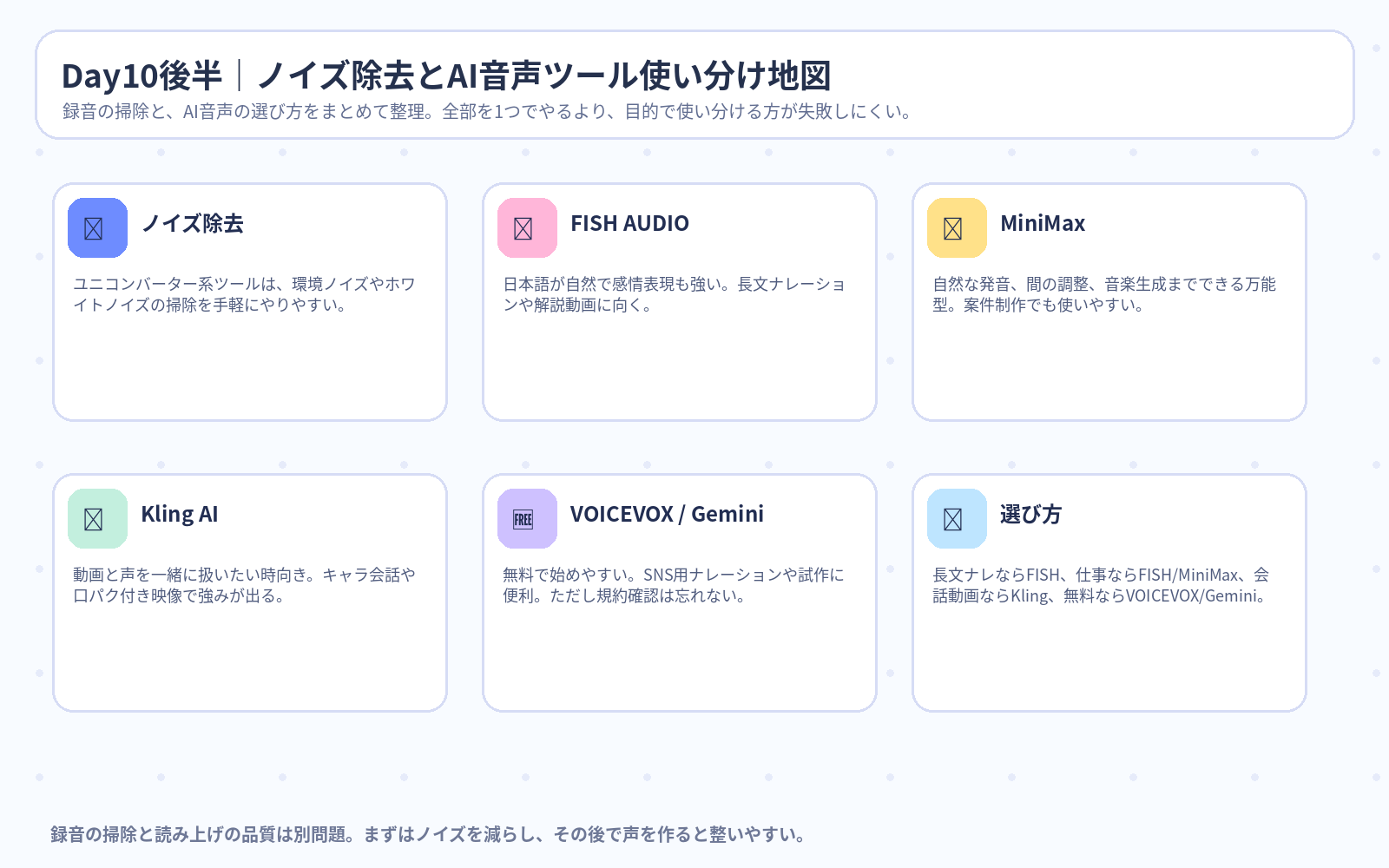This screenshot has width=1389, height=868.
Task: Click the yellow icon on the MiniMax card
Action: (957, 227)
